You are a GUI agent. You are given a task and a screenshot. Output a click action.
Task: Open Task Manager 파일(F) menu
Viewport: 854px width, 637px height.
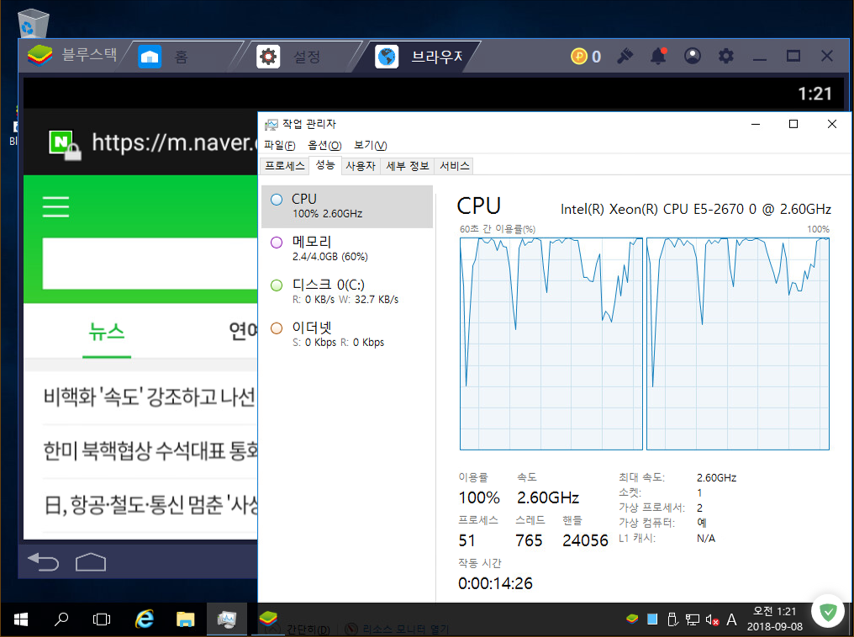click(x=279, y=145)
